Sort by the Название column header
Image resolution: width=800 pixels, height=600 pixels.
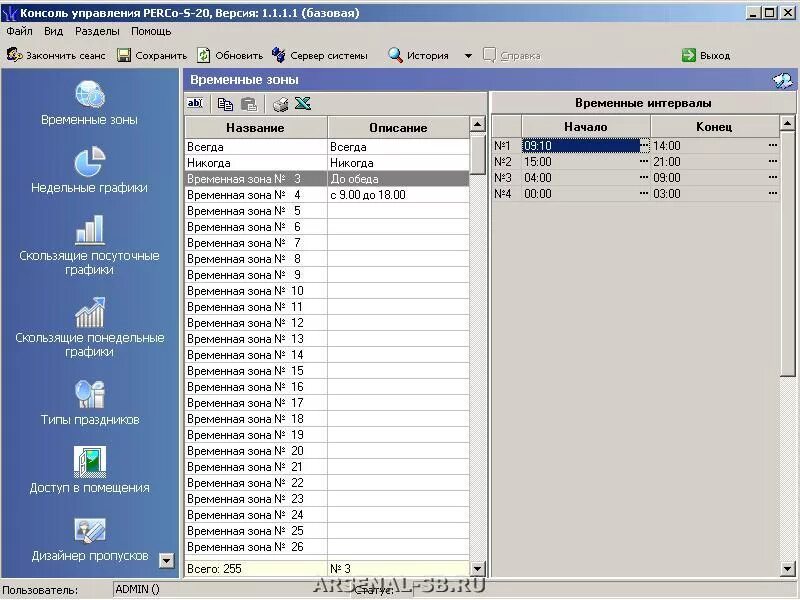click(x=256, y=128)
